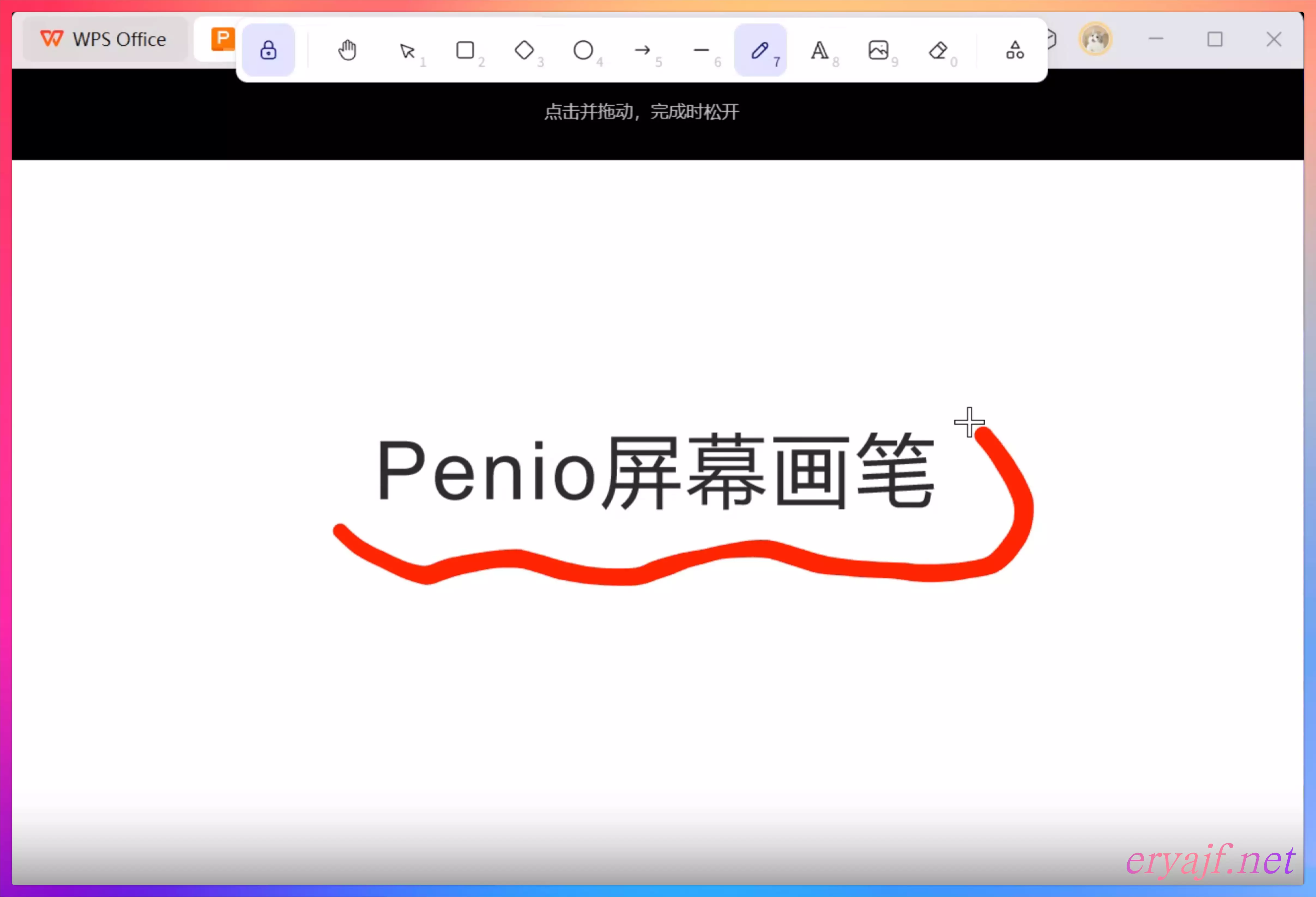Image resolution: width=1316 pixels, height=897 pixels.
Task: Select the freehand Pencil draw tool
Action: click(x=760, y=50)
